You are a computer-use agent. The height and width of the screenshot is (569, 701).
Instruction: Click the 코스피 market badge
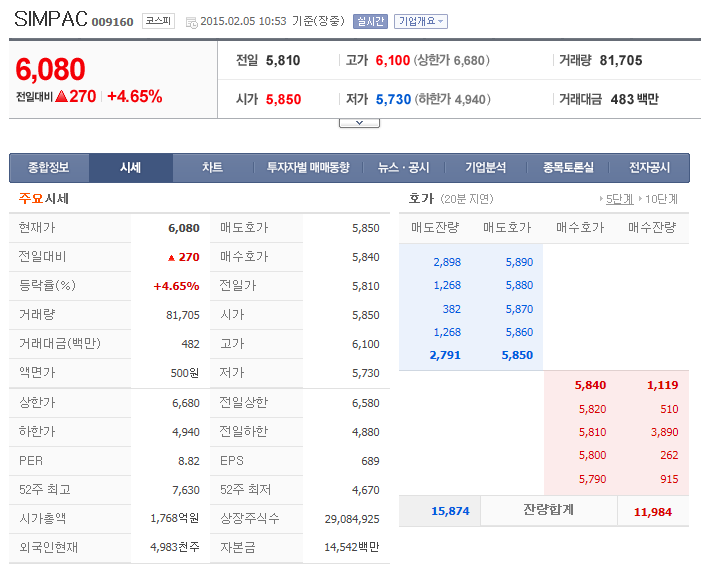(x=158, y=21)
